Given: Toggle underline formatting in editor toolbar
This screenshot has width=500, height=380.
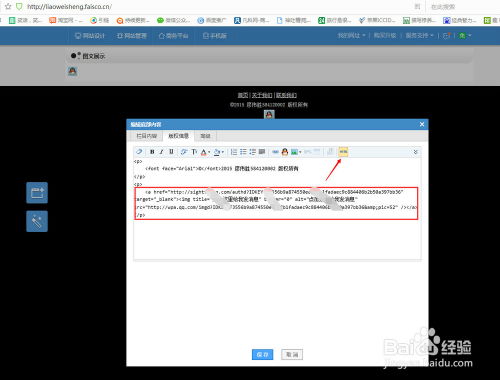Looking at the screenshot, I should coord(171,152).
